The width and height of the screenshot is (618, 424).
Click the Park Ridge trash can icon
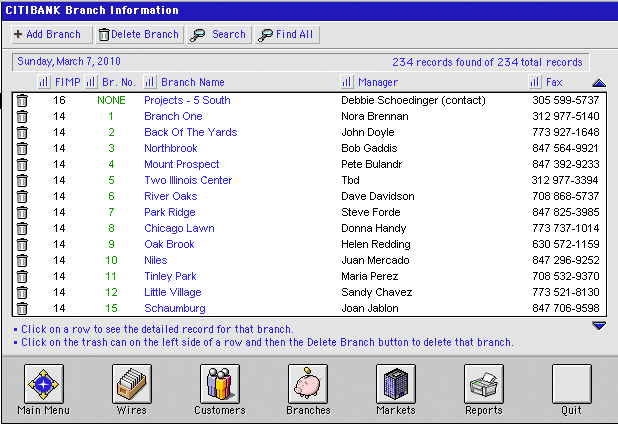[x=22, y=212]
